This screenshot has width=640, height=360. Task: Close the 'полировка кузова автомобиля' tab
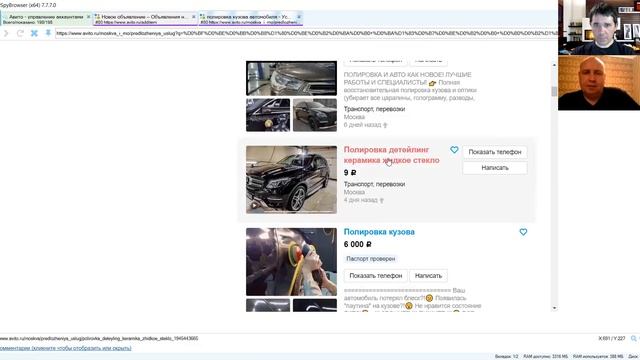(299, 17)
